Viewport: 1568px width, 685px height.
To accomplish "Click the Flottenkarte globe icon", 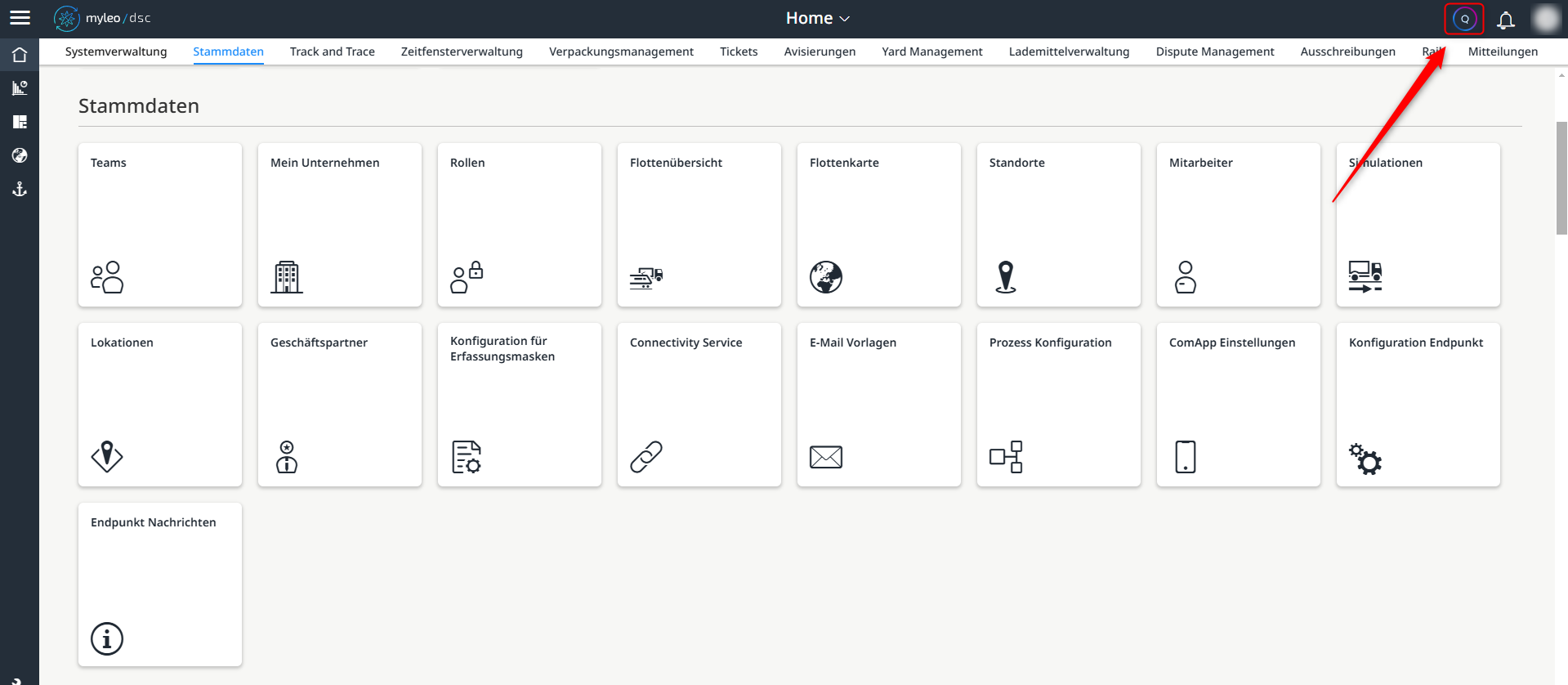I will [x=826, y=277].
